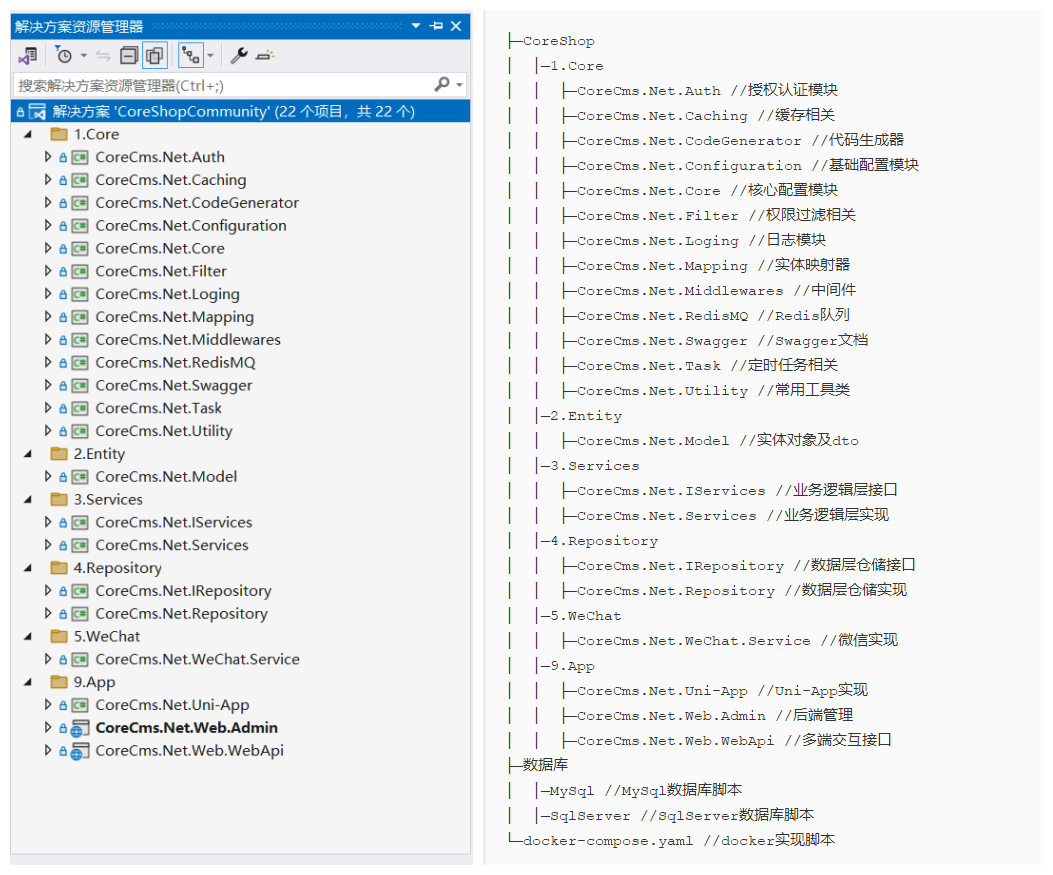1053x875 pixels.
Task: Click the C# project icon of CoreCms.Net.CodeGenerator
Action: point(80,203)
